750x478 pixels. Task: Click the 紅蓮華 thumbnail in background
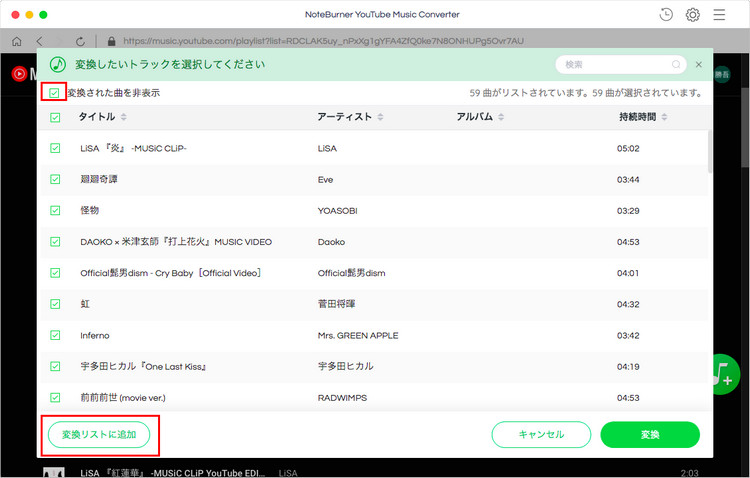click(x=54, y=472)
